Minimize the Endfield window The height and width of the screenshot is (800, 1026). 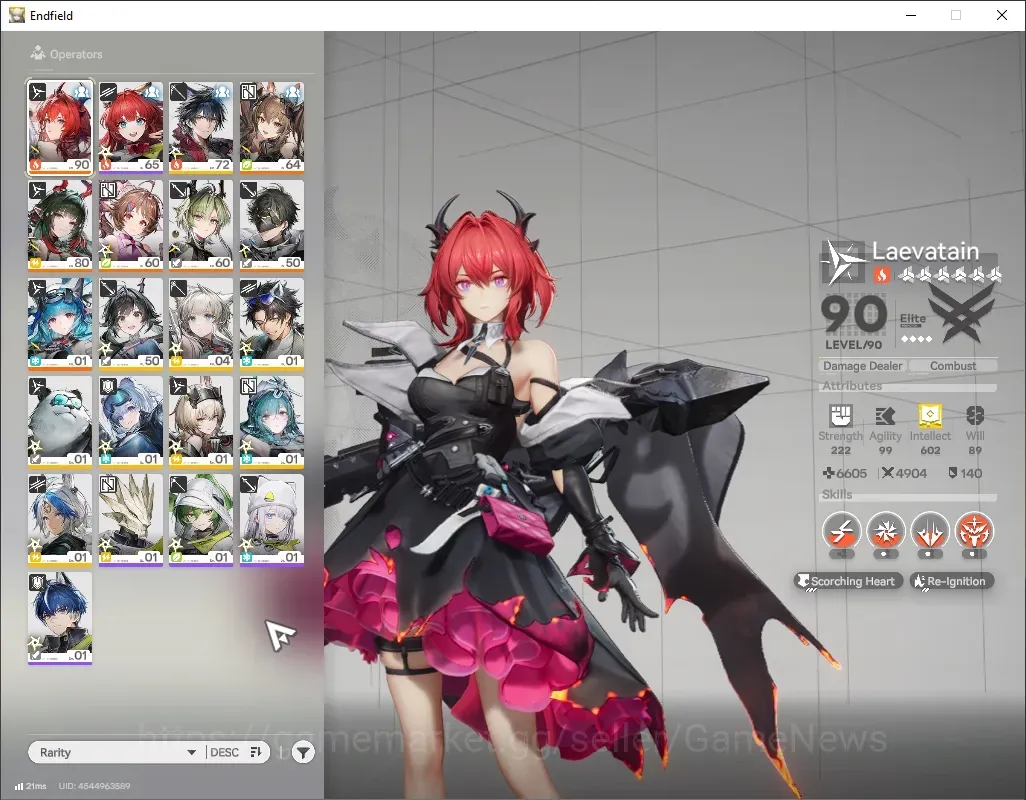(x=911, y=15)
